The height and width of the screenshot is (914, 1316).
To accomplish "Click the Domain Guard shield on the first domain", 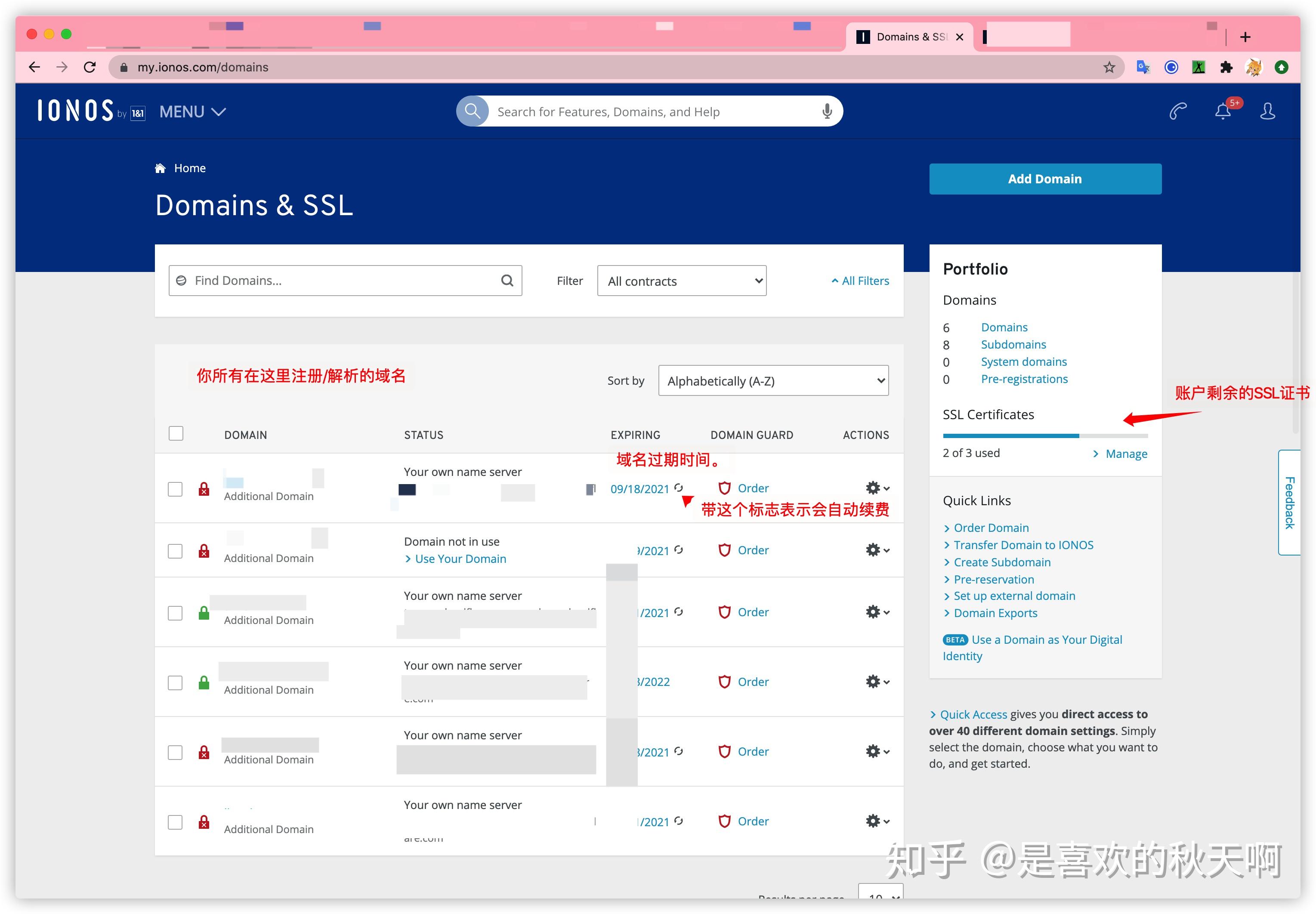I will coord(725,488).
